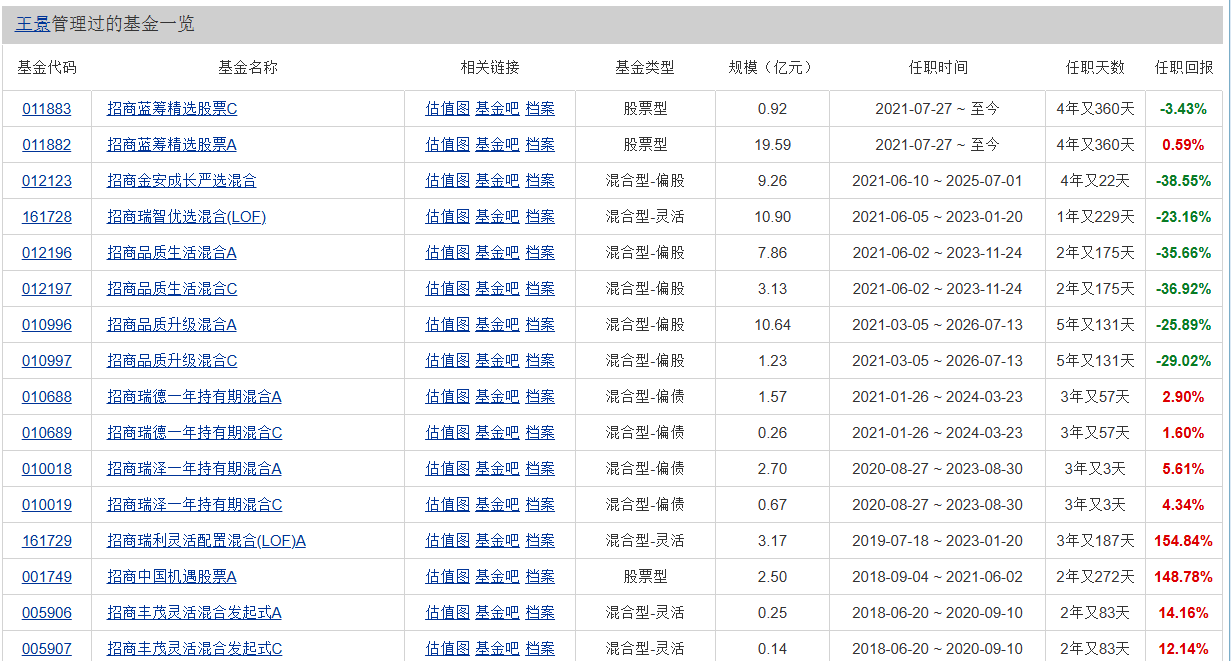View 估值图 for 招商中国机遇股票A
Screen dimensions: 1231x661
pos(447,577)
